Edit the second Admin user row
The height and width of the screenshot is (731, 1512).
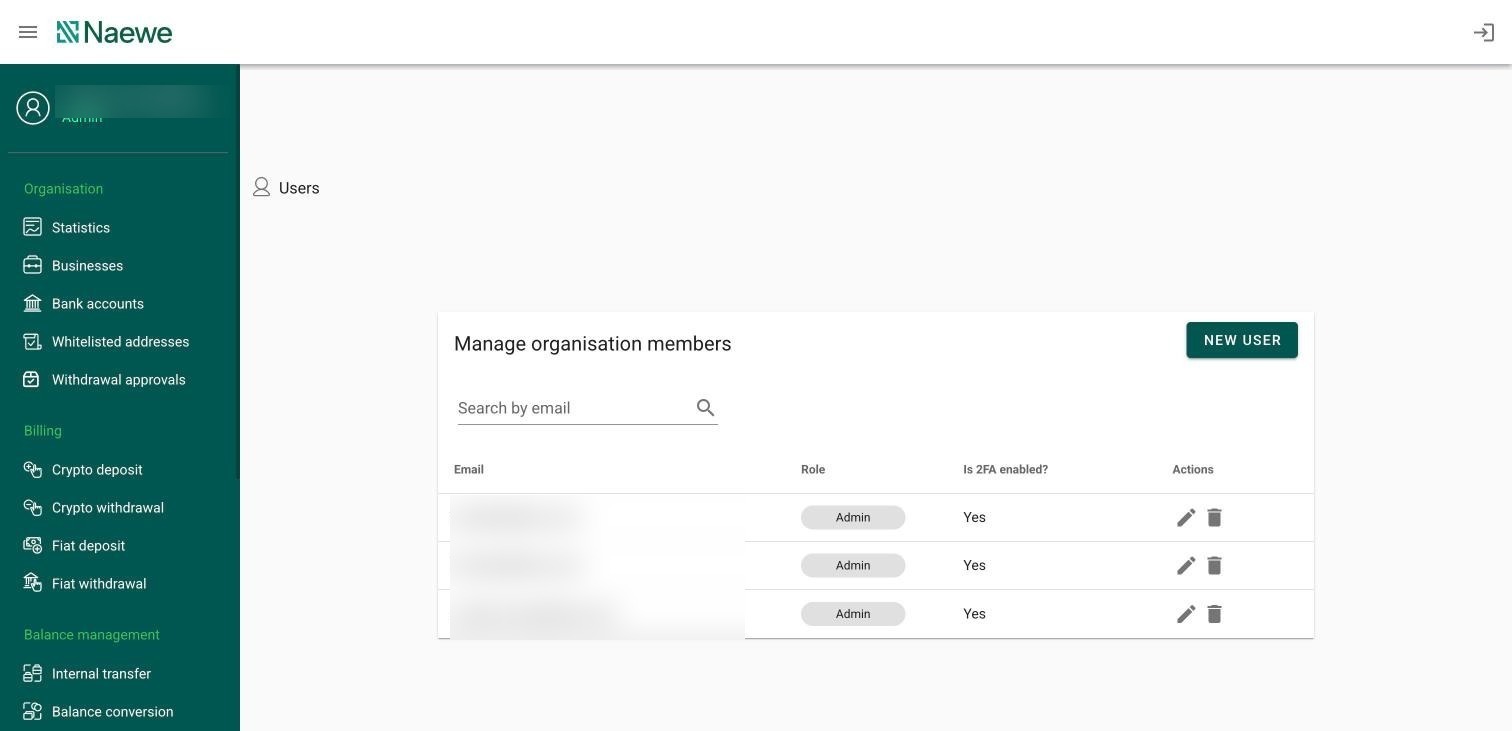click(1186, 565)
